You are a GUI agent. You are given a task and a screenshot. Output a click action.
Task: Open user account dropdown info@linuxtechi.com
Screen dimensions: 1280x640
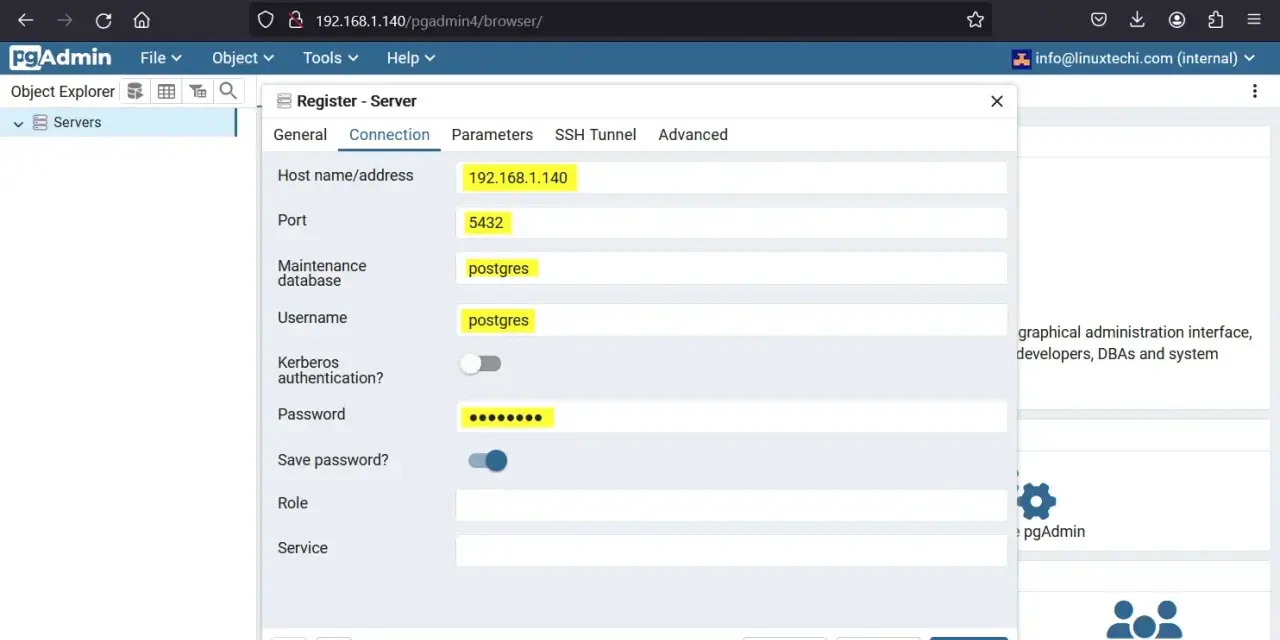[1134, 58]
